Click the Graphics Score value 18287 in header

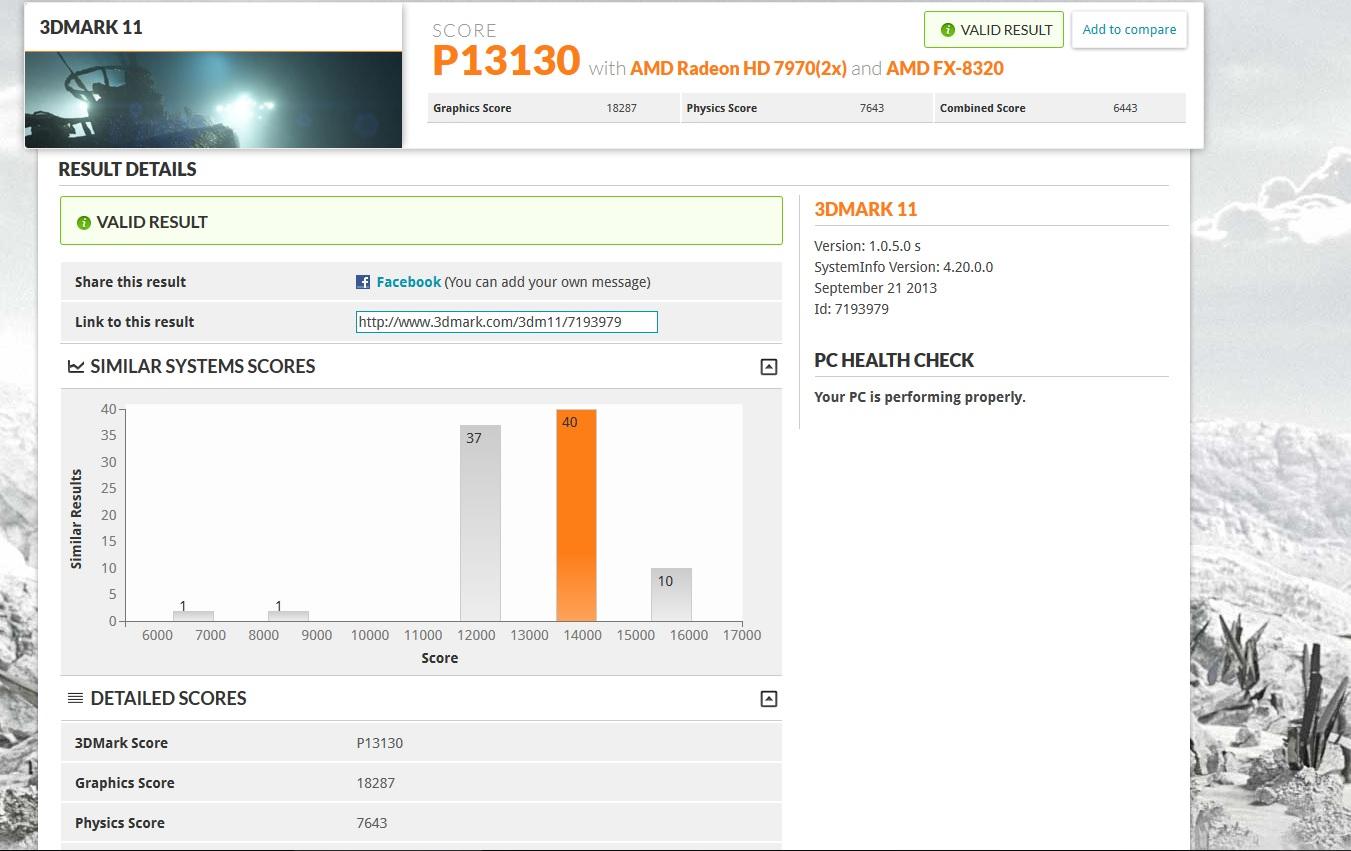621,108
